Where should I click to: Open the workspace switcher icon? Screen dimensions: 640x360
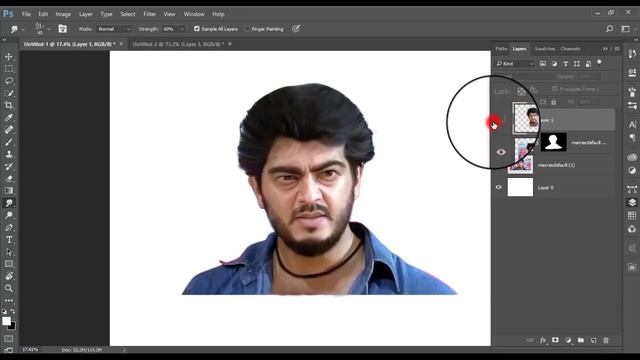625,29
